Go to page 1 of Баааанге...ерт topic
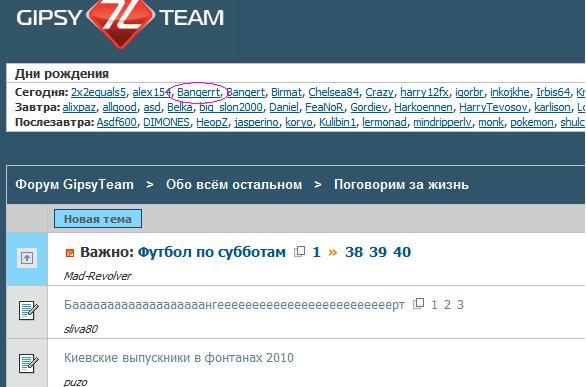The image size is (586, 387). tap(434, 305)
